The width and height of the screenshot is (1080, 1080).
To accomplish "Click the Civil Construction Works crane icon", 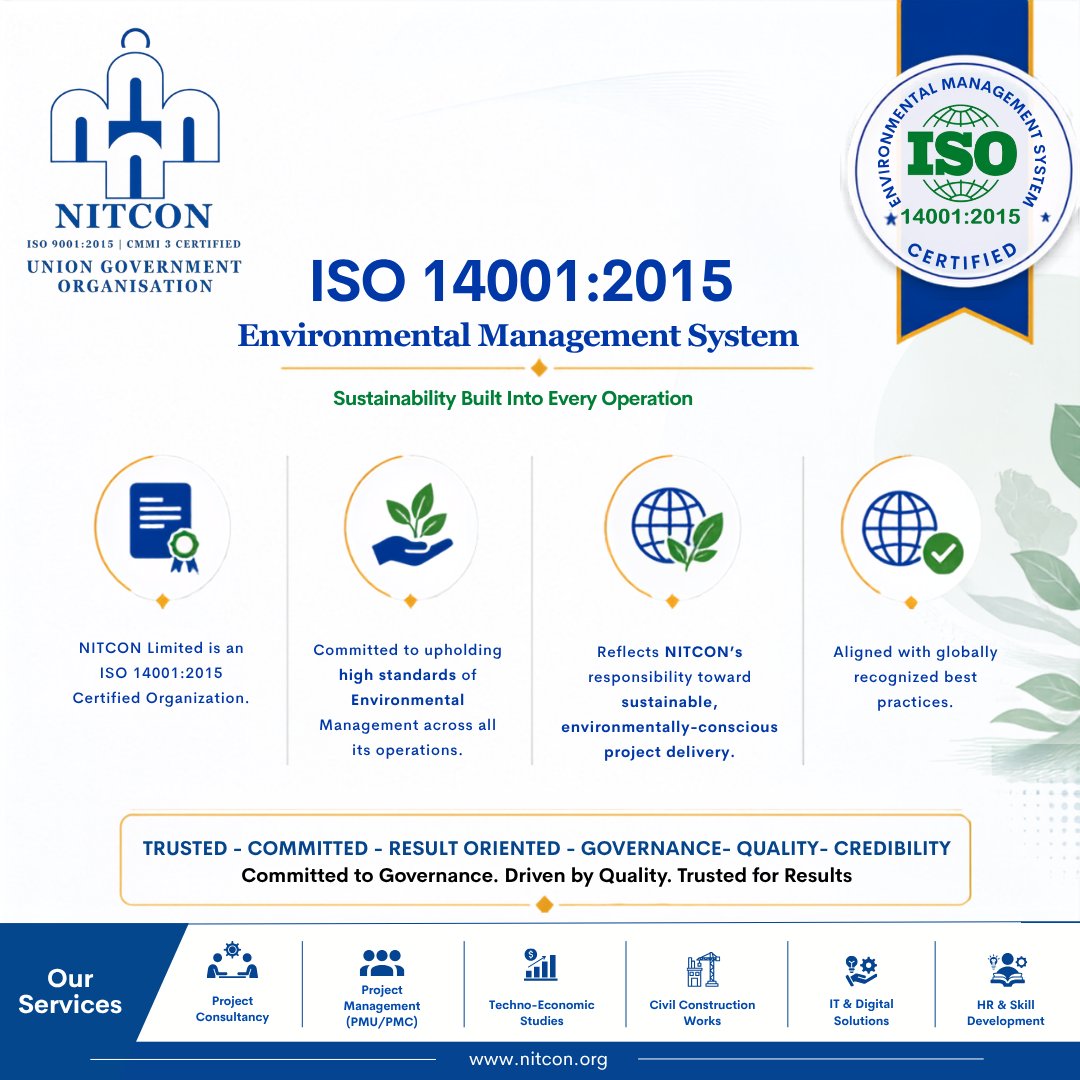I will pyautogui.click(x=703, y=969).
